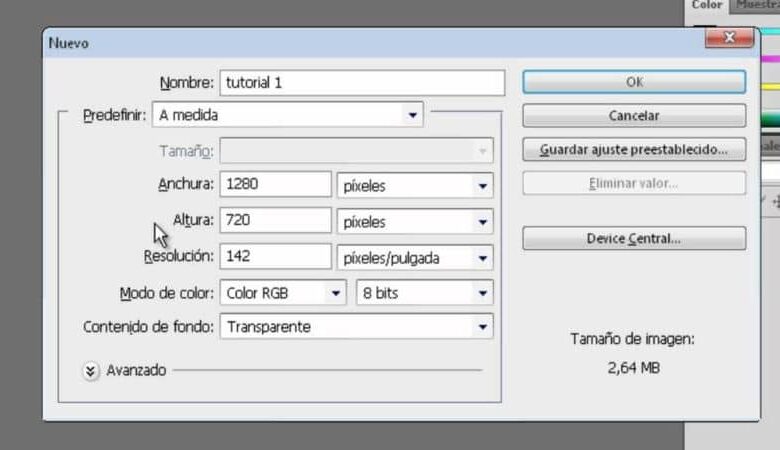Open the Anchura units dropdown

pos(415,185)
